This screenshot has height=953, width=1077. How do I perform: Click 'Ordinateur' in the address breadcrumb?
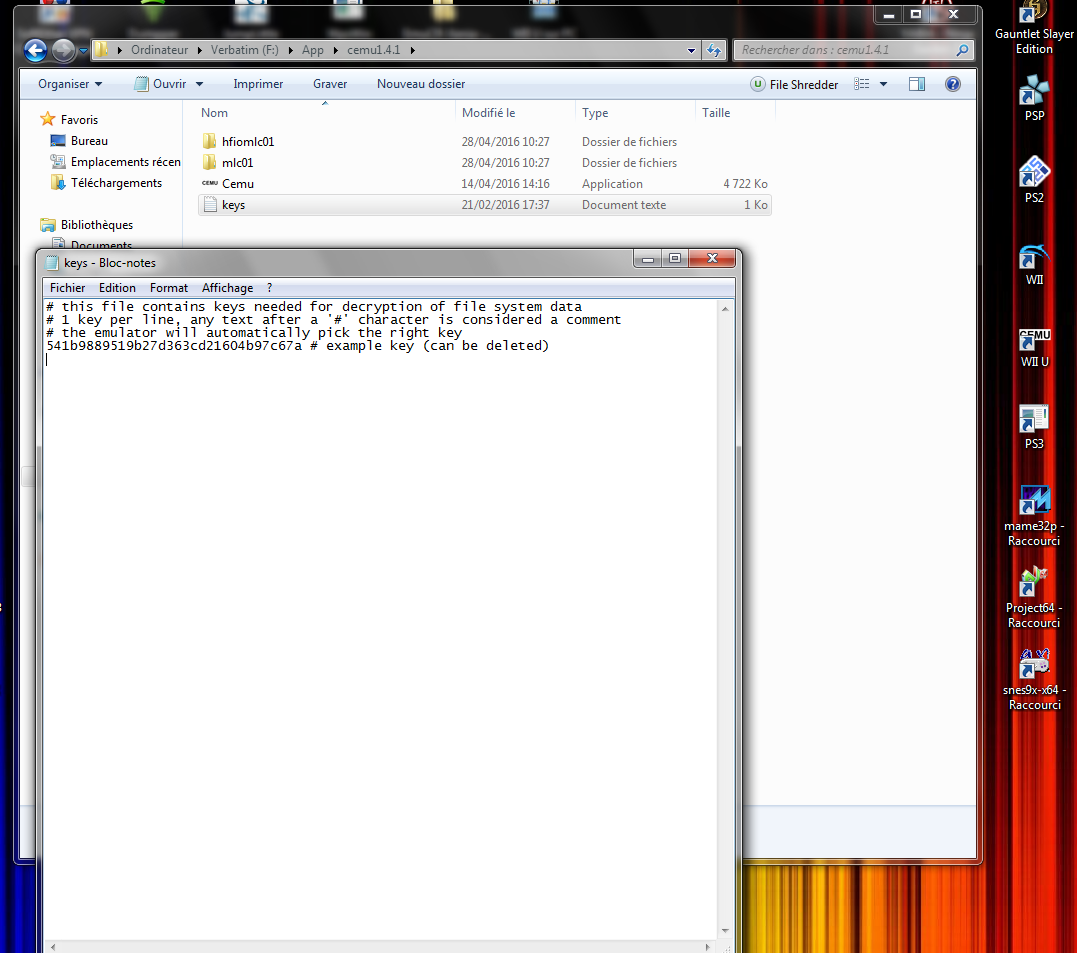coord(159,50)
